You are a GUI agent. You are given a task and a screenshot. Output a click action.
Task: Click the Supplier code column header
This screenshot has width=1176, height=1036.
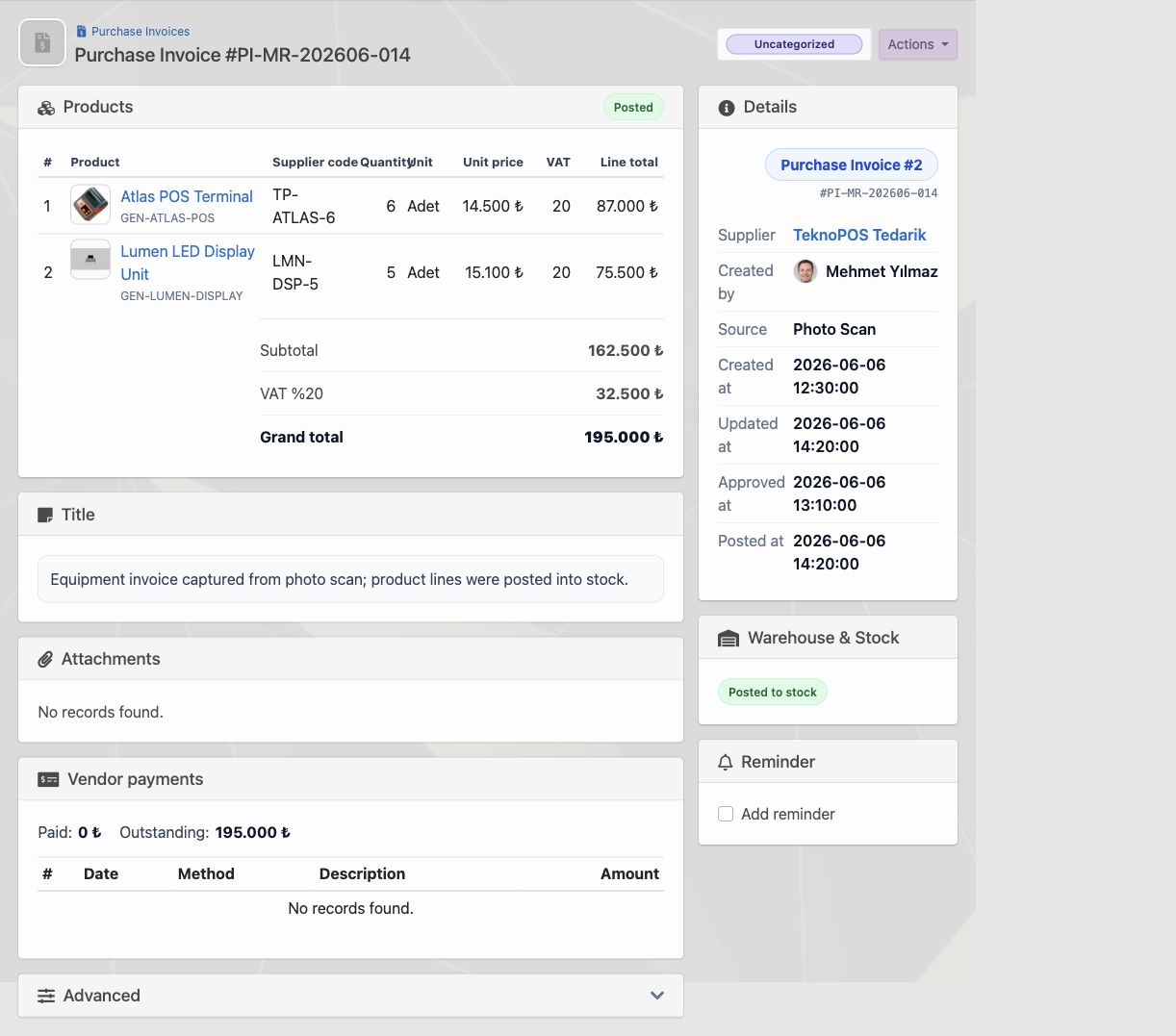pos(315,163)
